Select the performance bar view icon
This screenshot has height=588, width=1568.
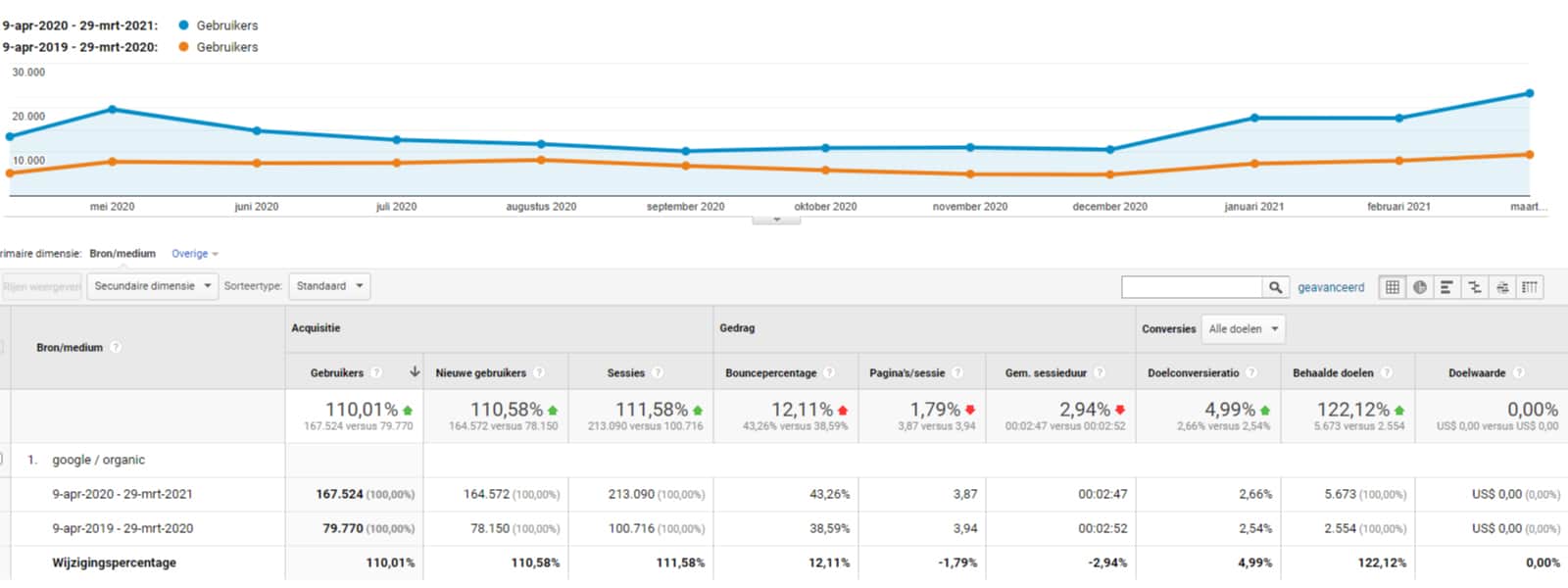tap(1446, 287)
